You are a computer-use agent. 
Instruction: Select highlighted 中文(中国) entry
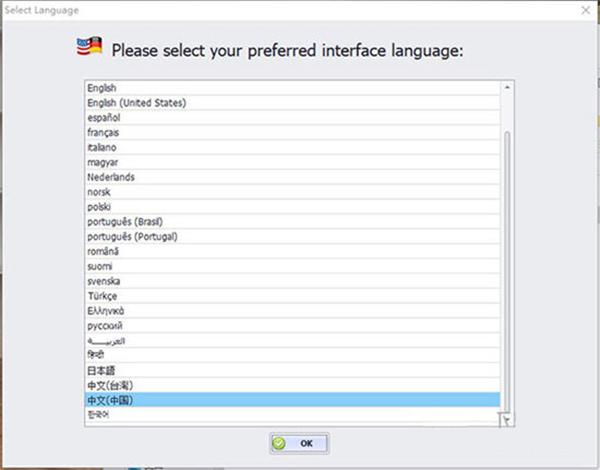292,400
